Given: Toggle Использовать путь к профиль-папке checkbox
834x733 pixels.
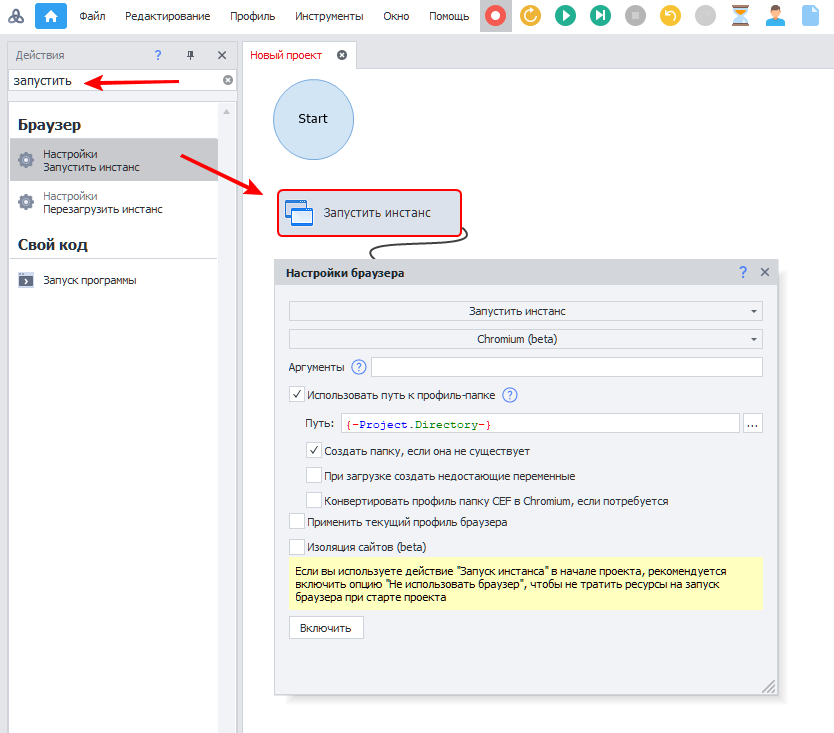Looking at the screenshot, I should tap(297, 395).
